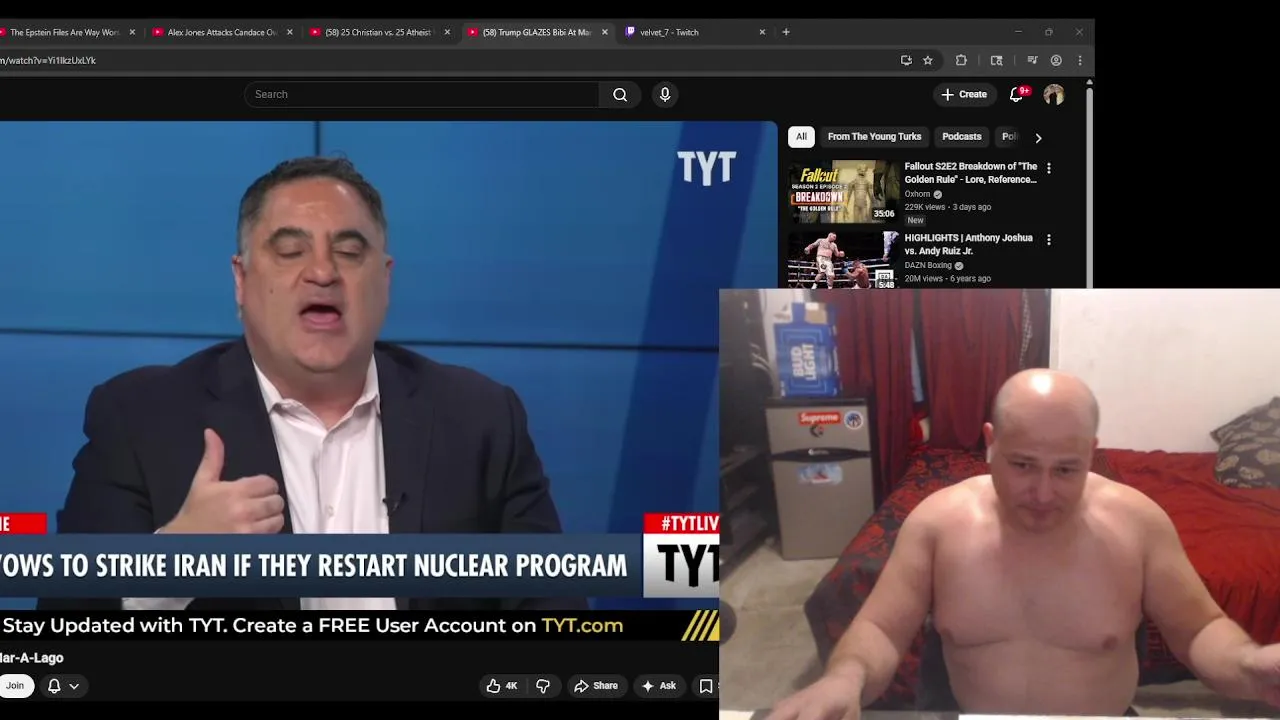
Task: Open the side panel icon in toolbar
Action: click(996, 60)
